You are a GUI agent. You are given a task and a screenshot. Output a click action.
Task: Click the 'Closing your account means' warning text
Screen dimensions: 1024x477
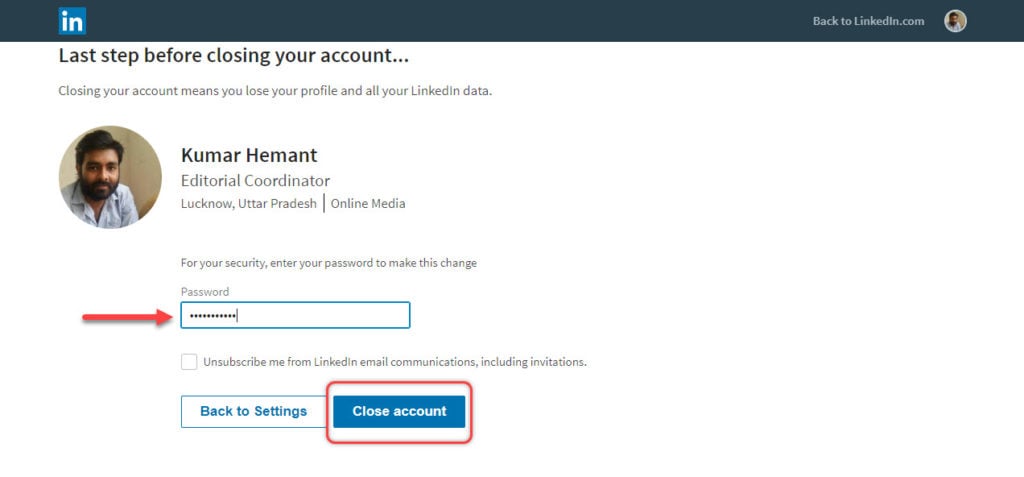tap(275, 91)
